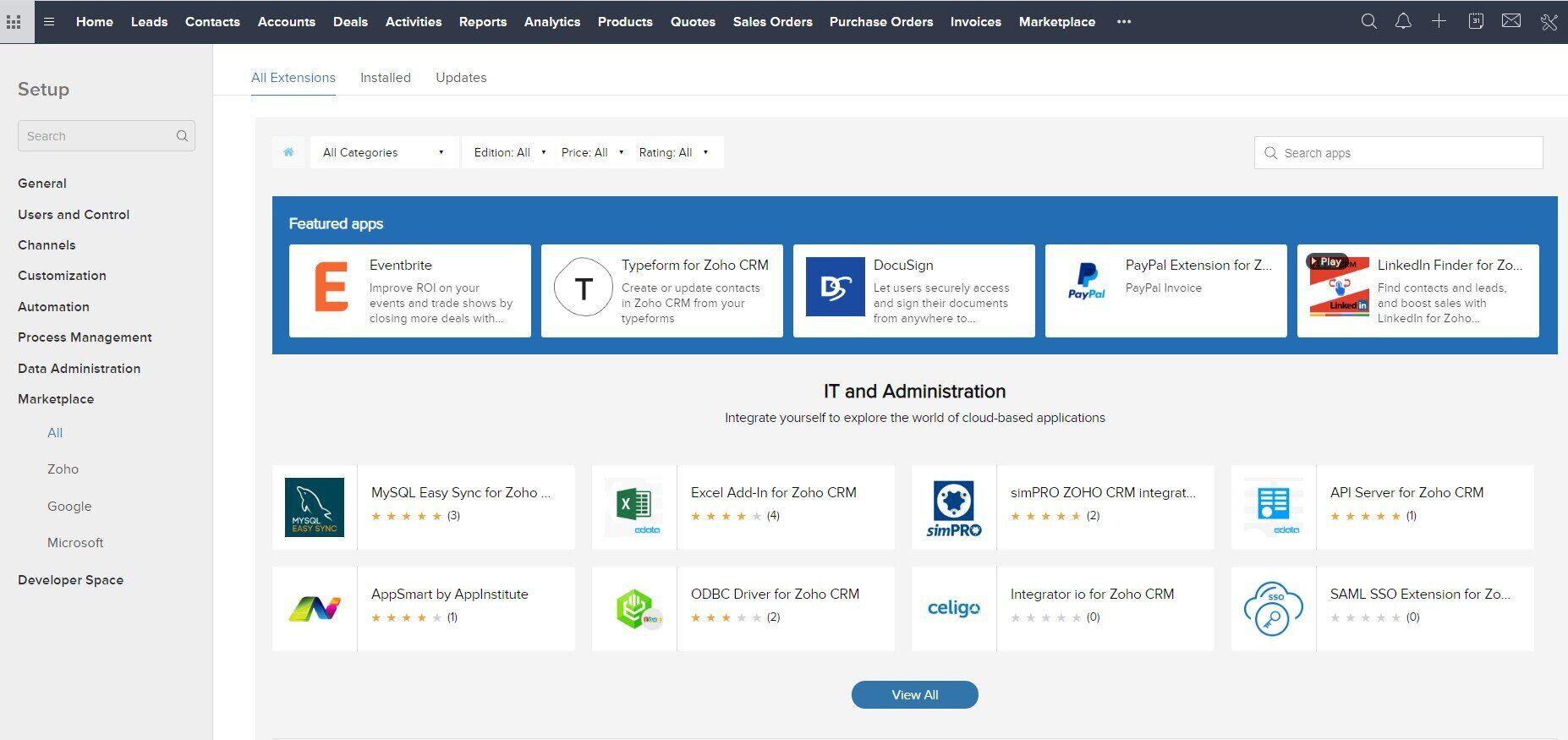This screenshot has width=1568, height=740.
Task: Click the marketplace home icon
Action: coord(288,152)
